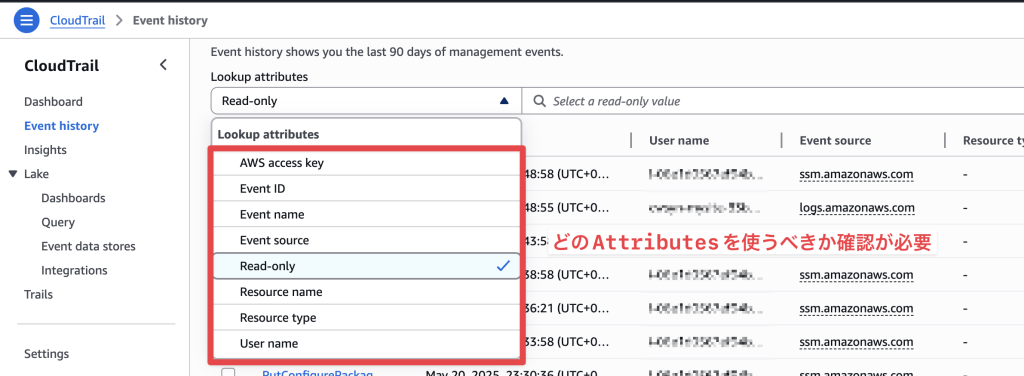Screen dimensions: 1024x376
Task: Tick the checkbox for PutConfigurePackag row
Action: (228, 373)
